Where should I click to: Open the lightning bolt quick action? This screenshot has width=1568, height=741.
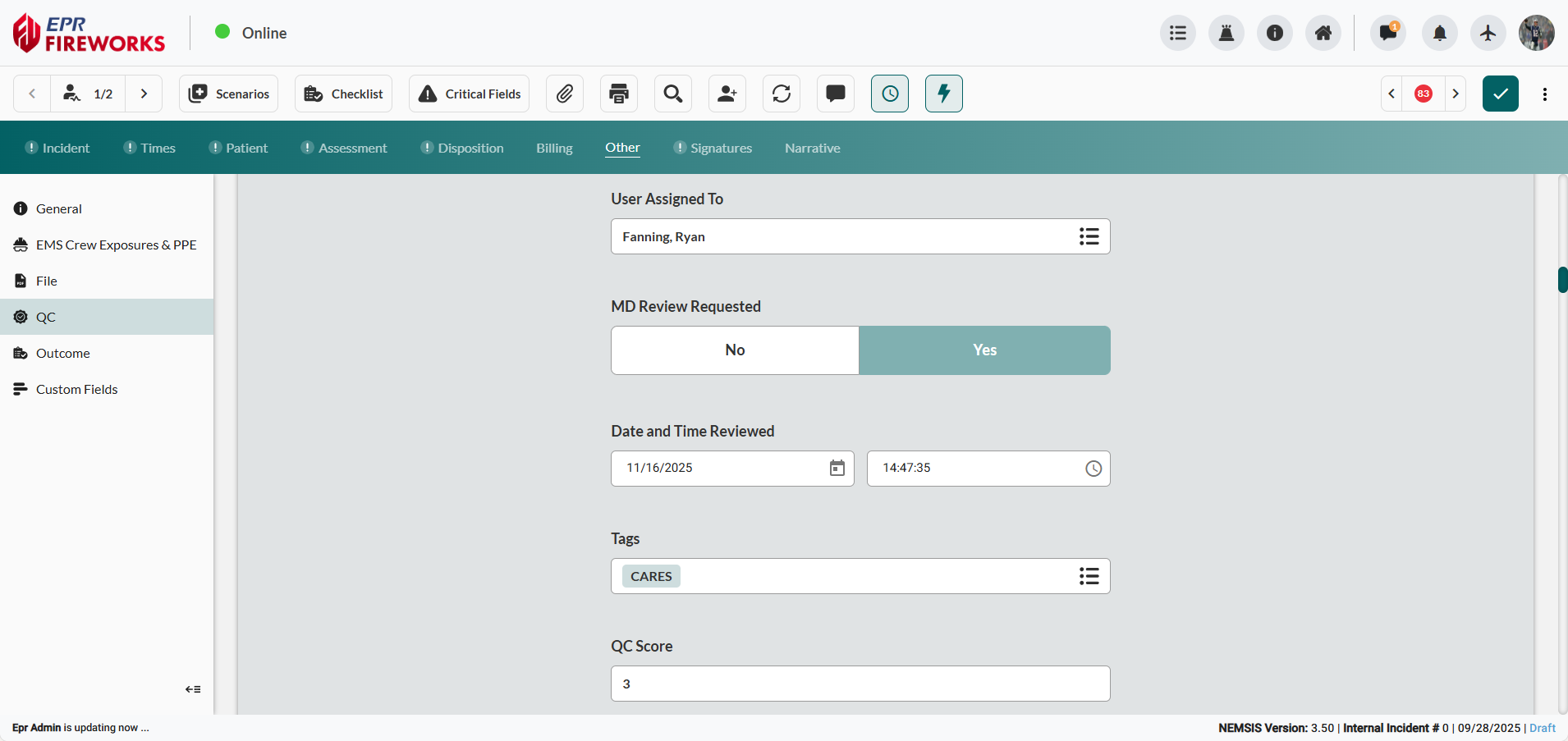pyautogui.click(x=944, y=94)
